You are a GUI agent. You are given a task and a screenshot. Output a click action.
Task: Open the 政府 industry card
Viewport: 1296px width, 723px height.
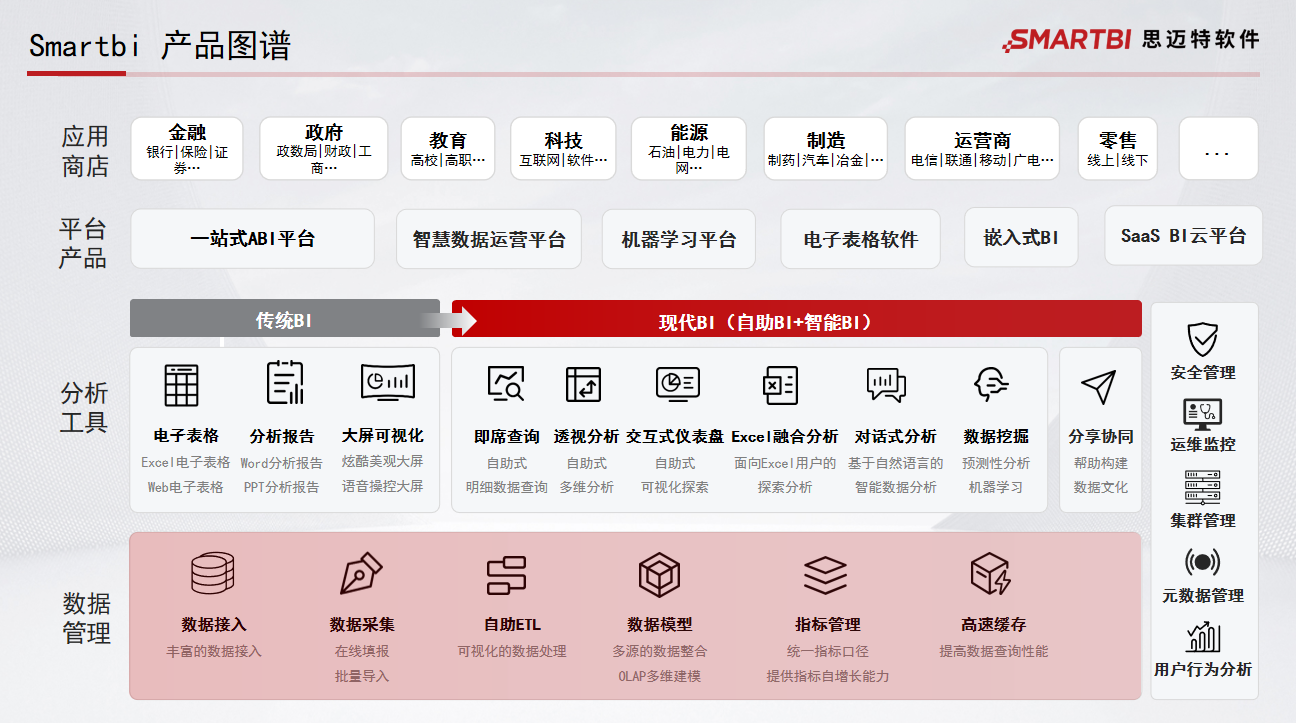coord(323,149)
